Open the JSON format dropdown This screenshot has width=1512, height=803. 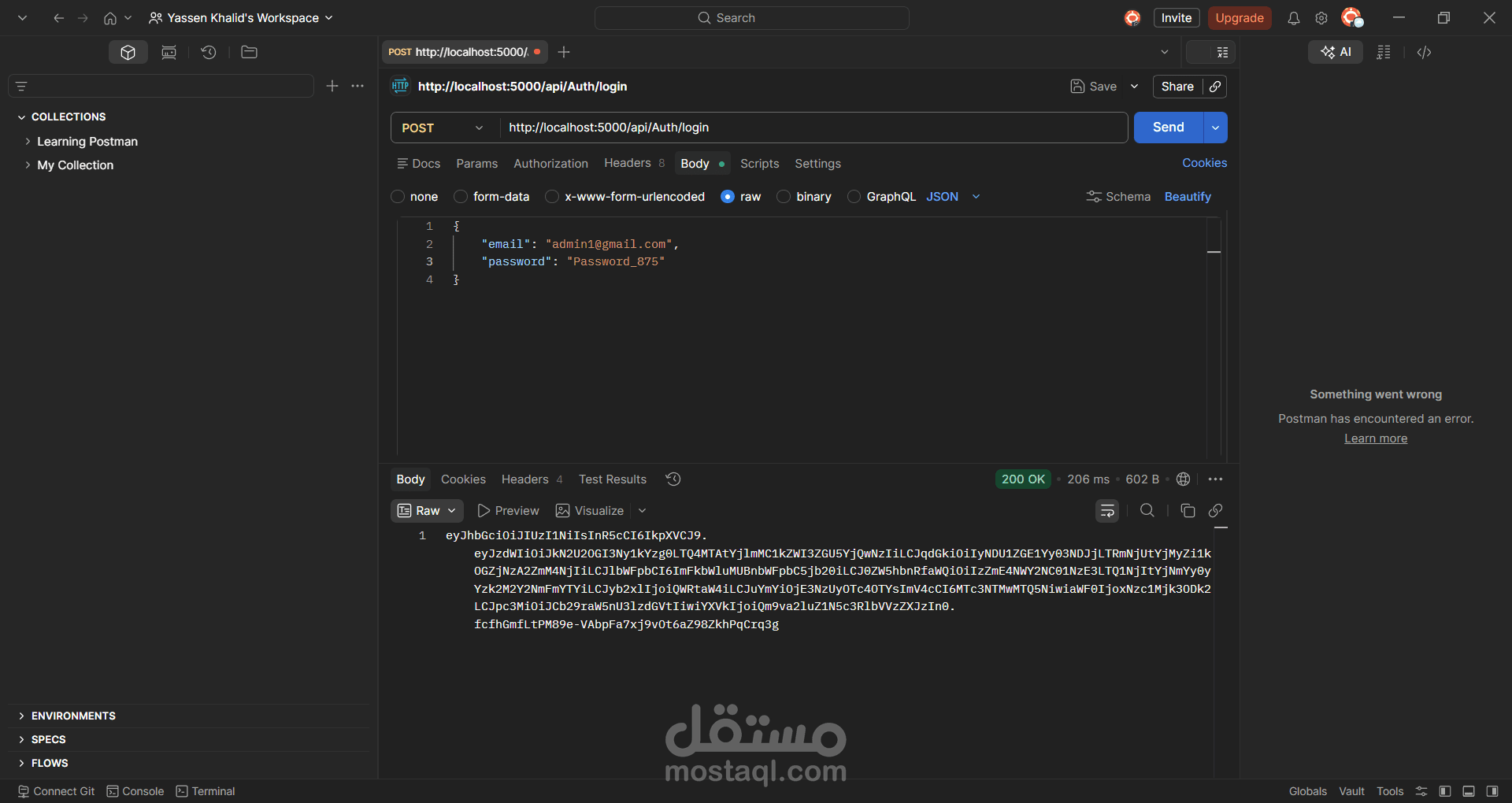(x=953, y=197)
